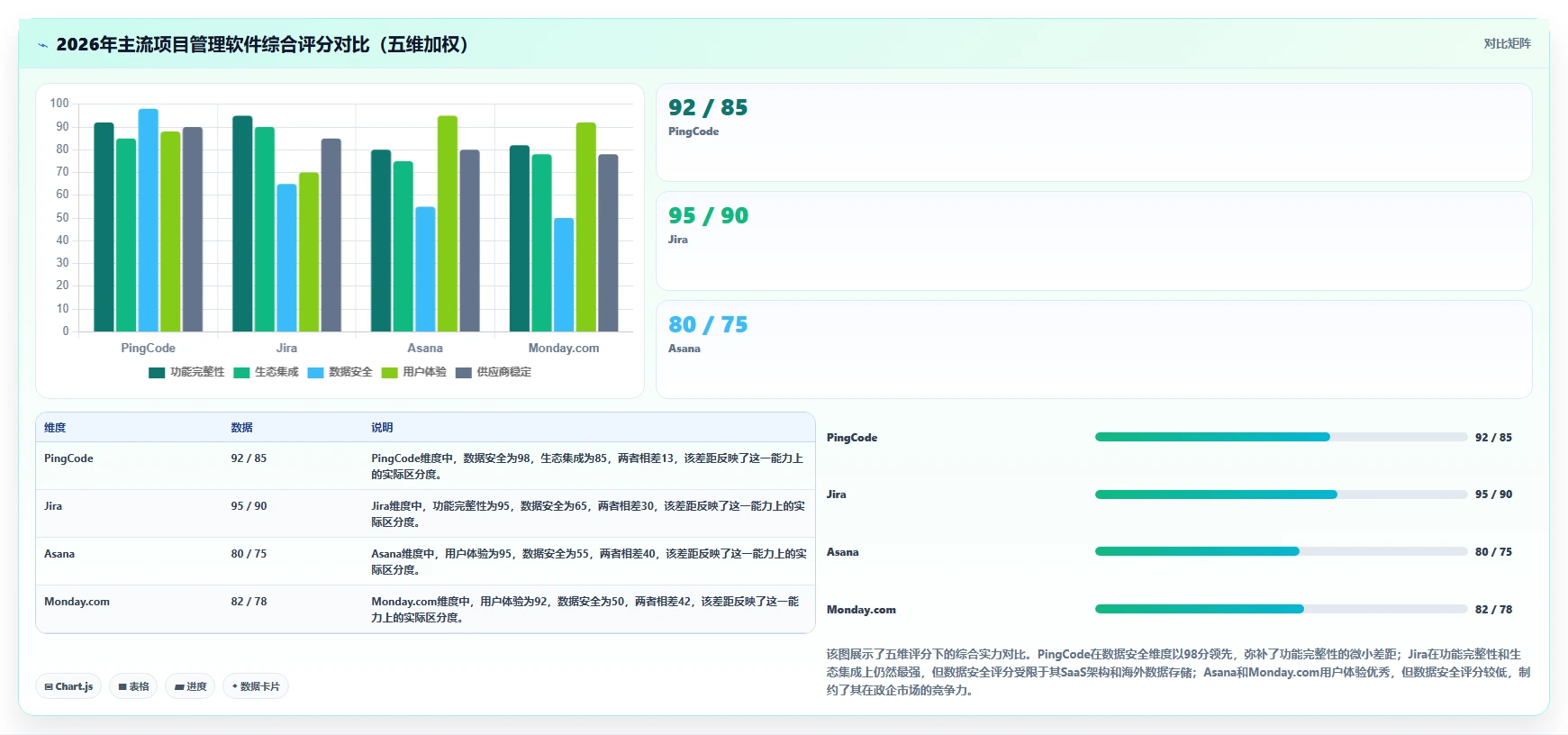The height and width of the screenshot is (735, 1568).
Task: Toggle the 用户体验 legend item
Action: click(x=413, y=372)
